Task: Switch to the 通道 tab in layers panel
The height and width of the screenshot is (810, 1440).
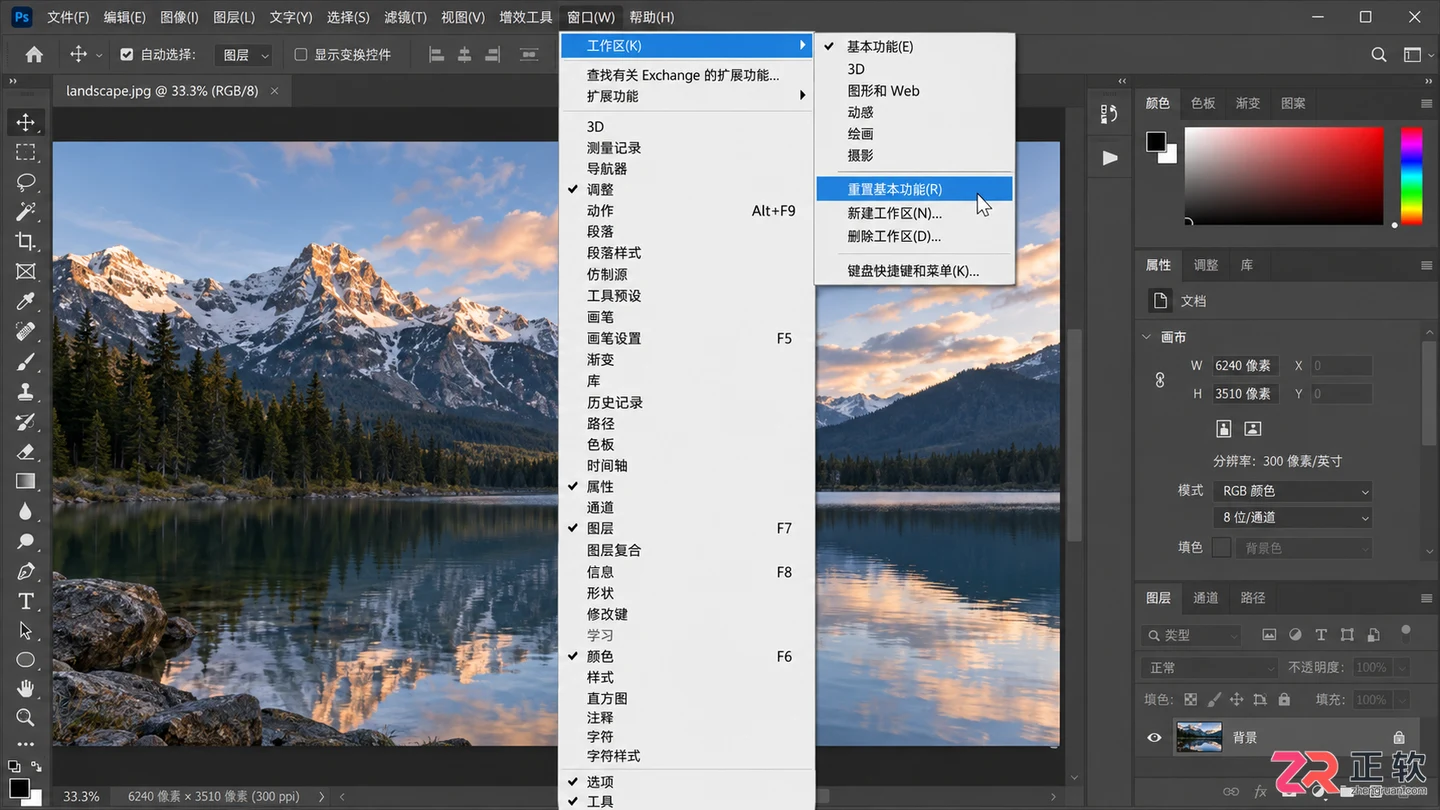Action: tap(1206, 598)
